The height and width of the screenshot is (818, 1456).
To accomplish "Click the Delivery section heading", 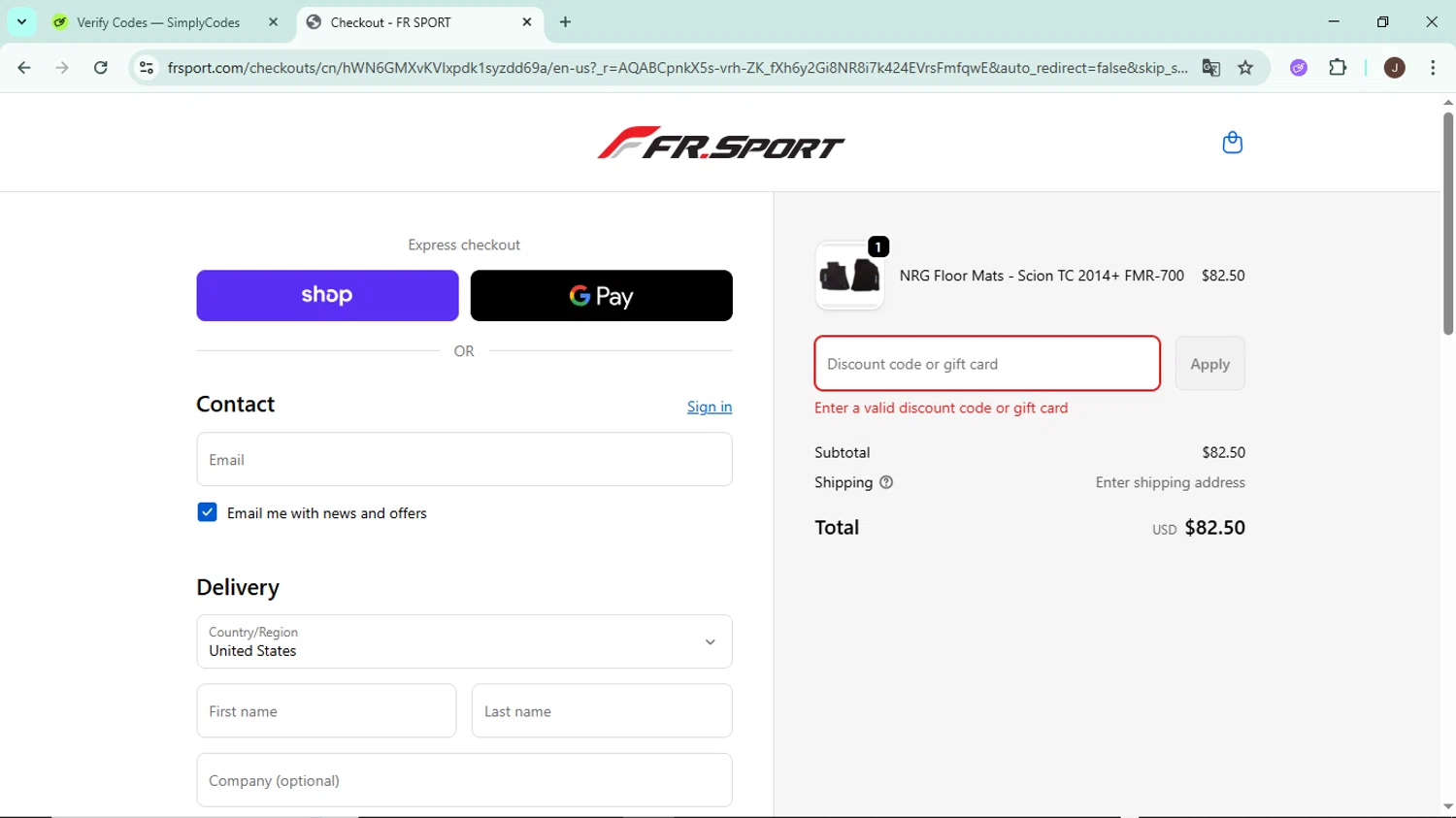I will [238, 587].
